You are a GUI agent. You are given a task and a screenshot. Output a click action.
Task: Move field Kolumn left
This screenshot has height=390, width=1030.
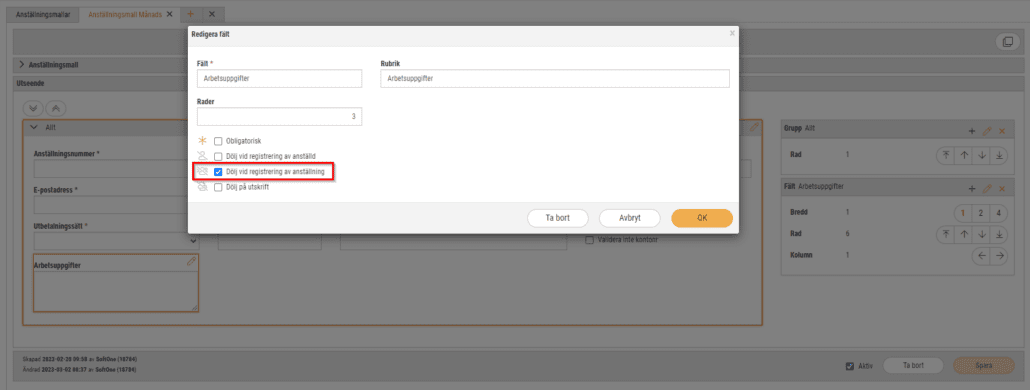[981, 256]
